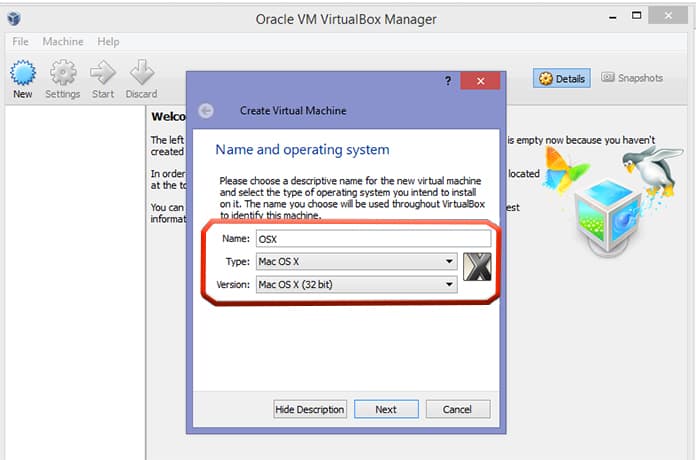The width and height of the screenshot is (696, 460).
Task: Minimize the VirtualBox Manager window
Action: click(x=613, y=18)
